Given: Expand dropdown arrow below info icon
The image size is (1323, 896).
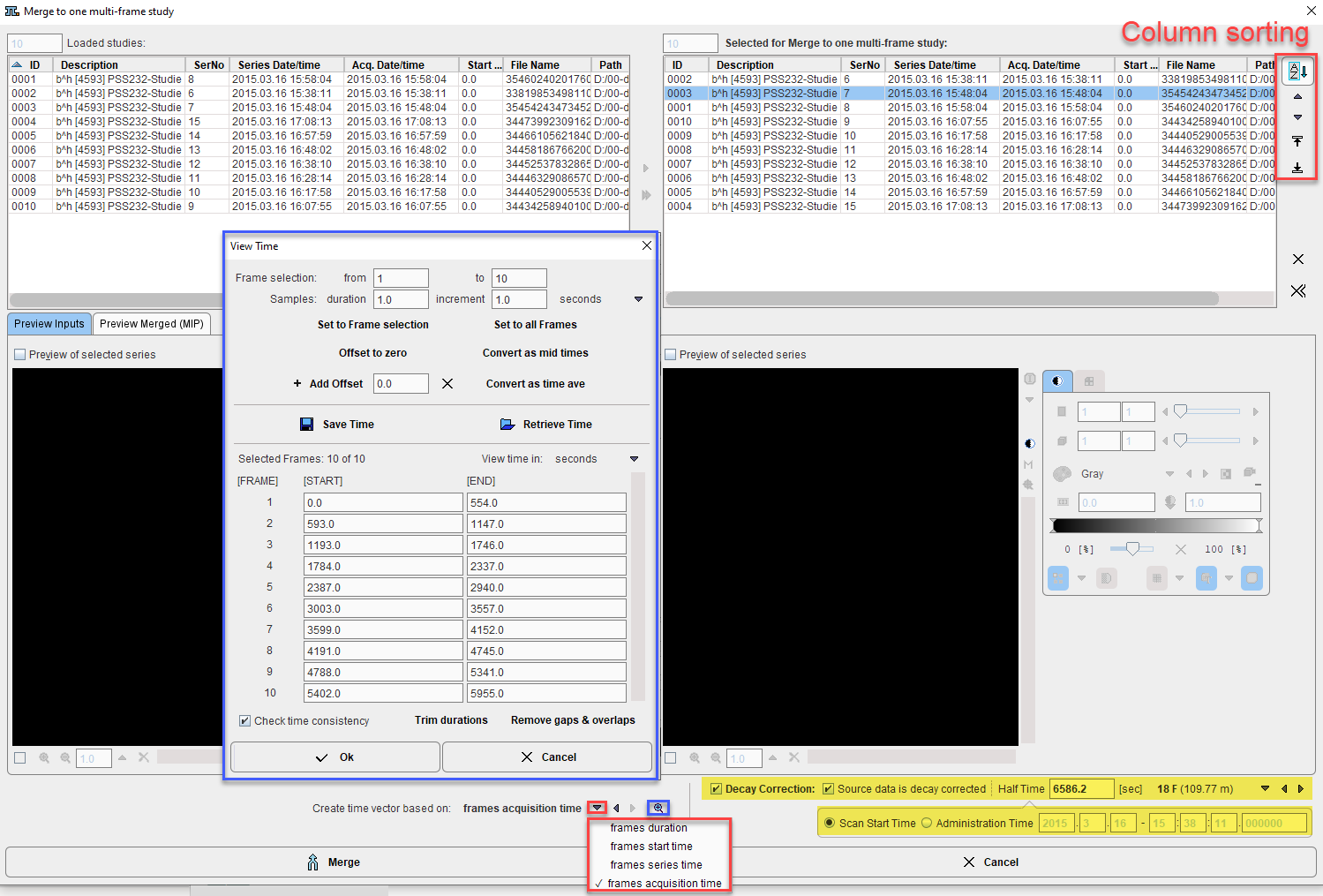Looking at the screenshot, I should point(1029,400).
